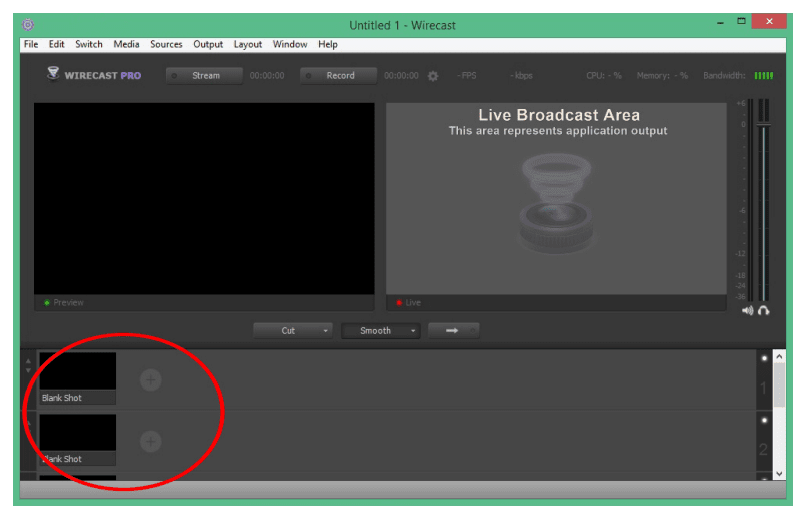Image resolution: width=798 pixels, height=512 pixels.
Task: Move layer 1 up arrow
Action: tap(28, 361)
